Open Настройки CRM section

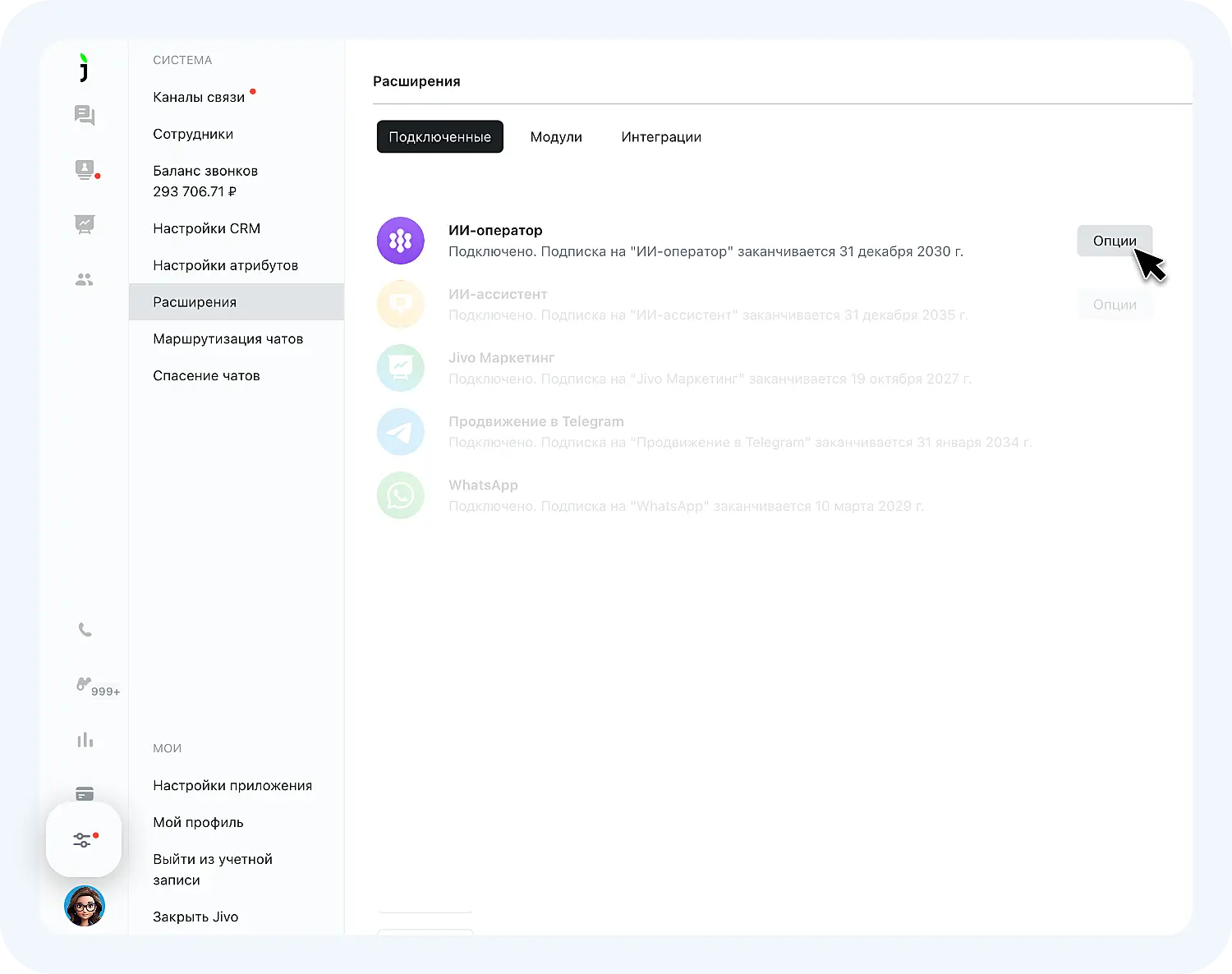pyautogui.click(x=206, y=228)
